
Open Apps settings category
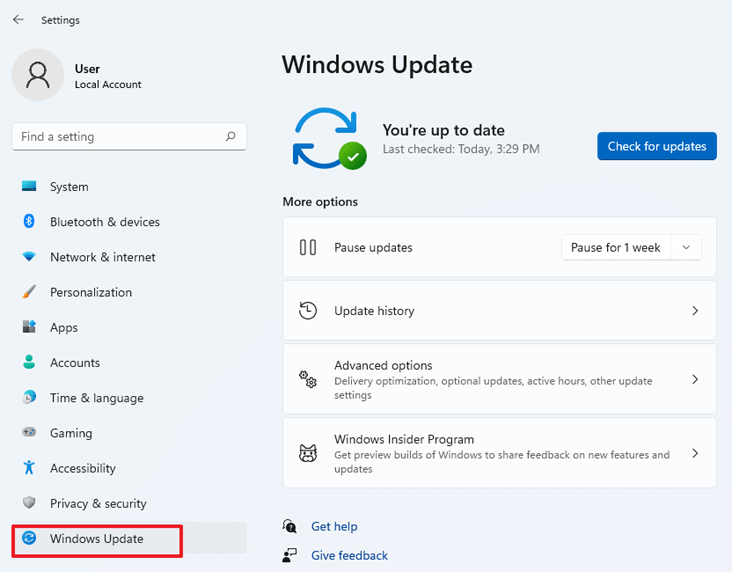click(64, 328)
